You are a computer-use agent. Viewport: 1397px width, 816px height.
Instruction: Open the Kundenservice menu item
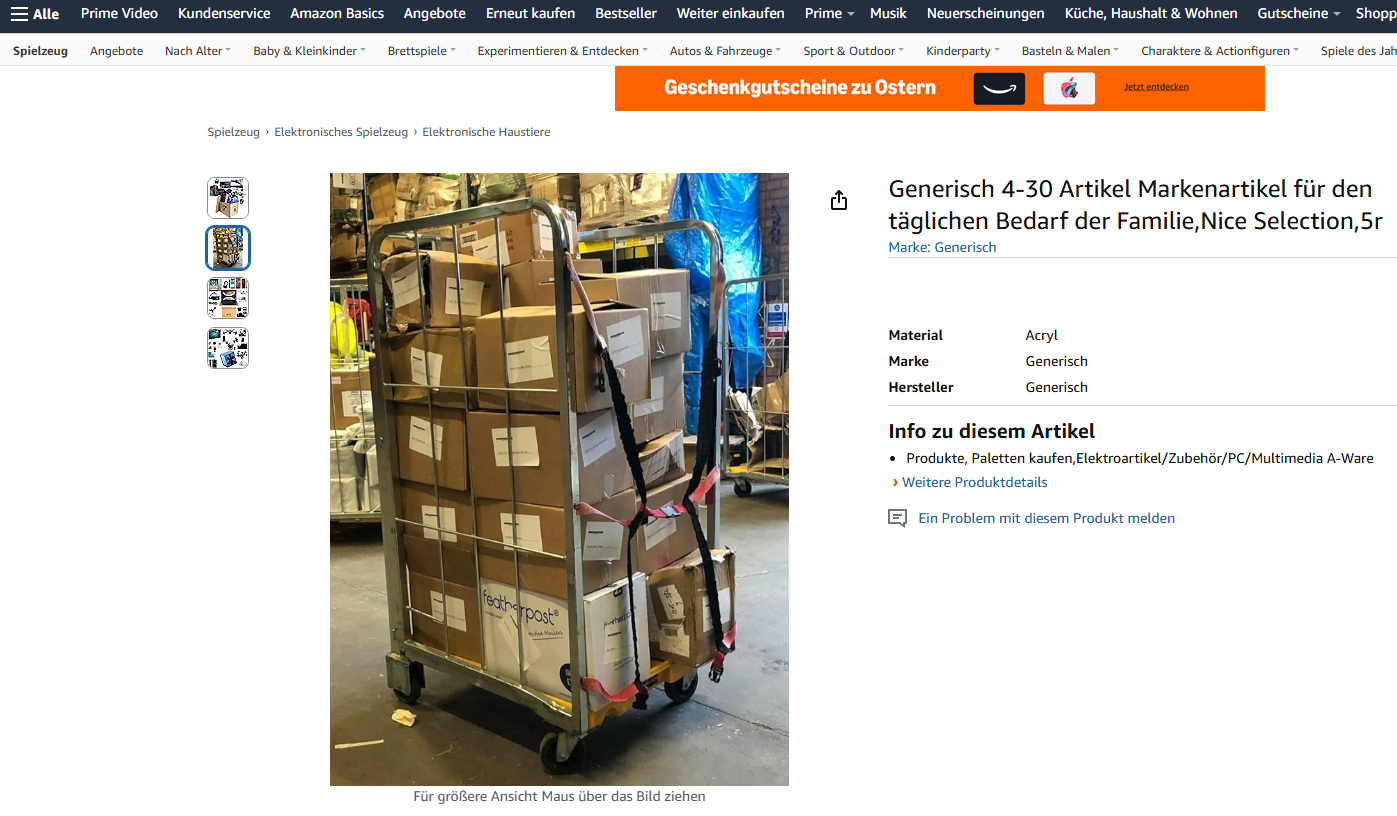point(224,13)
